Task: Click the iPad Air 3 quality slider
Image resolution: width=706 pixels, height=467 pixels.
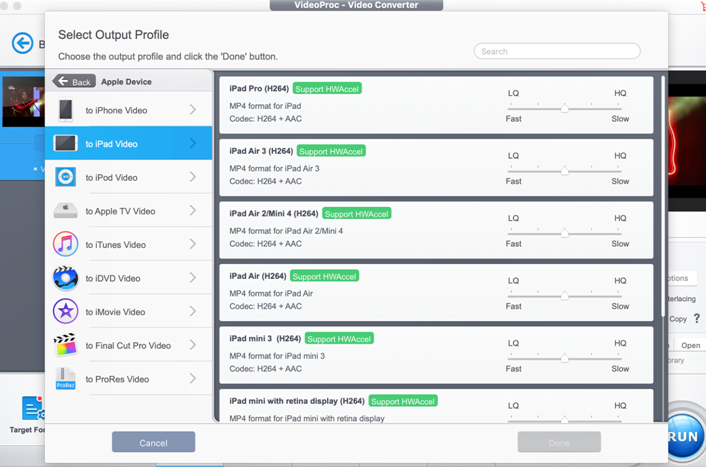Action: point(565,170)
